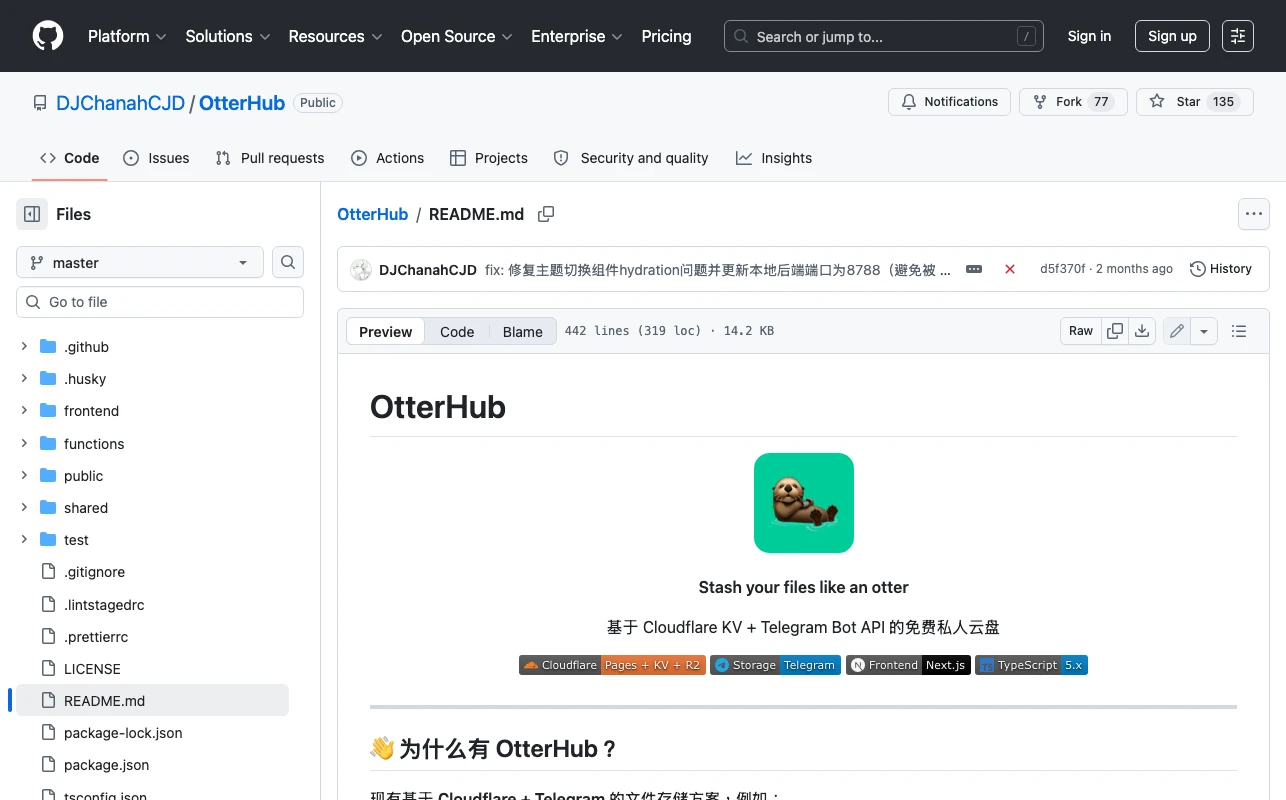Viewport: 1286px width, 800px height.
Task: Expand the frontend folder
Action: tap(25, 411)
